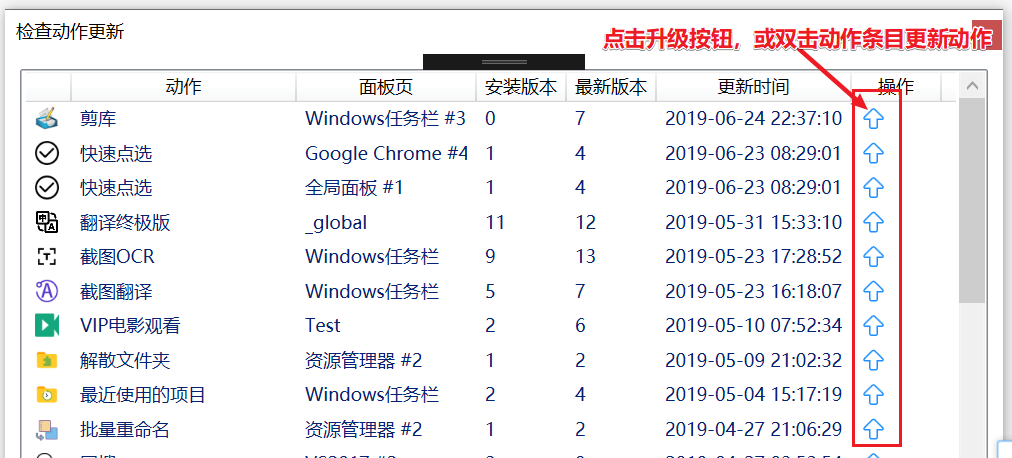Viewport: 1012px width, 458px height.
Task: Click the 翻译终极版 translate icon
Action: pyautogui.click(x=46, y=222)
